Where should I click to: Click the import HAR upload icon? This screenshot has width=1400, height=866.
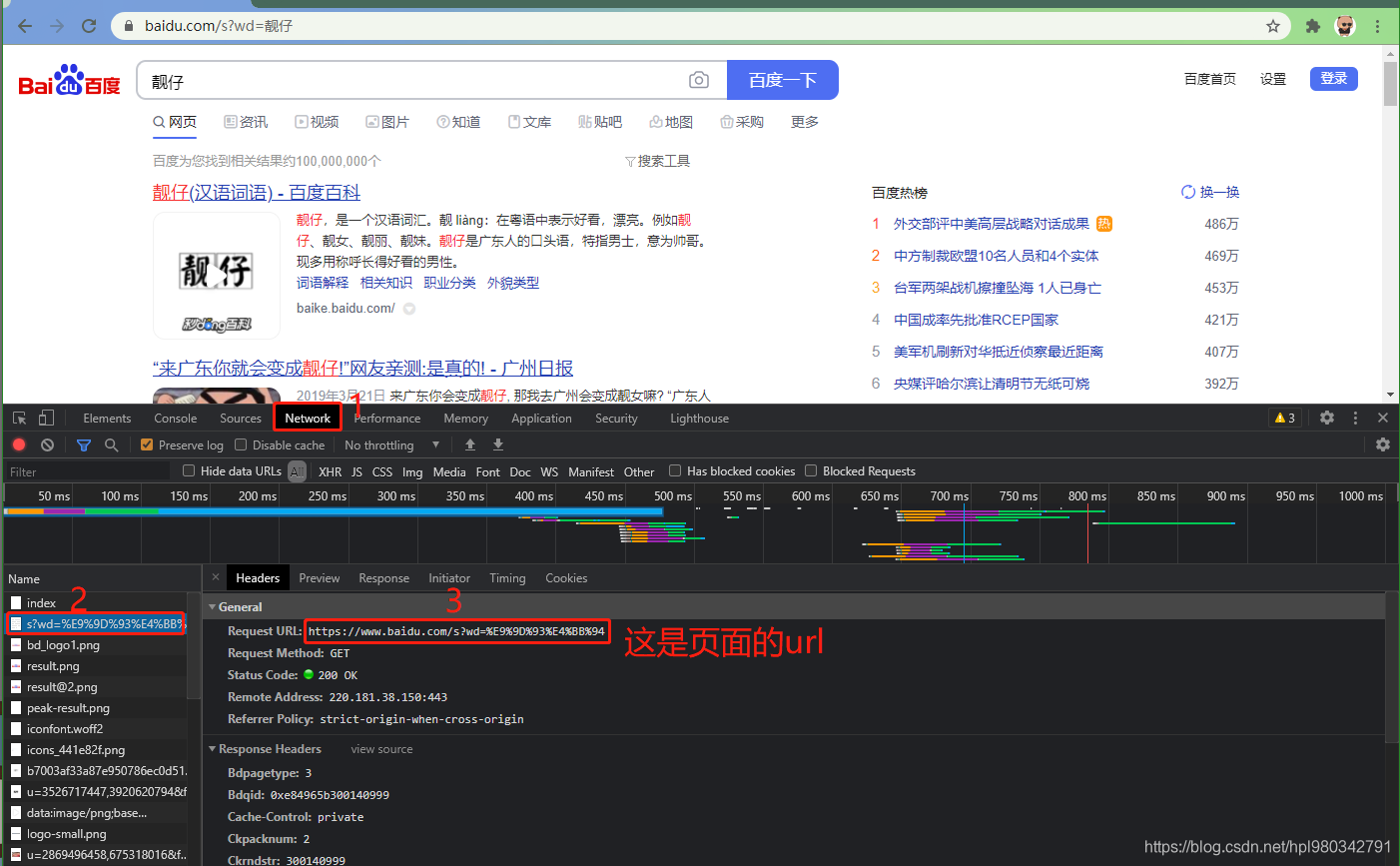coord(470,444)
